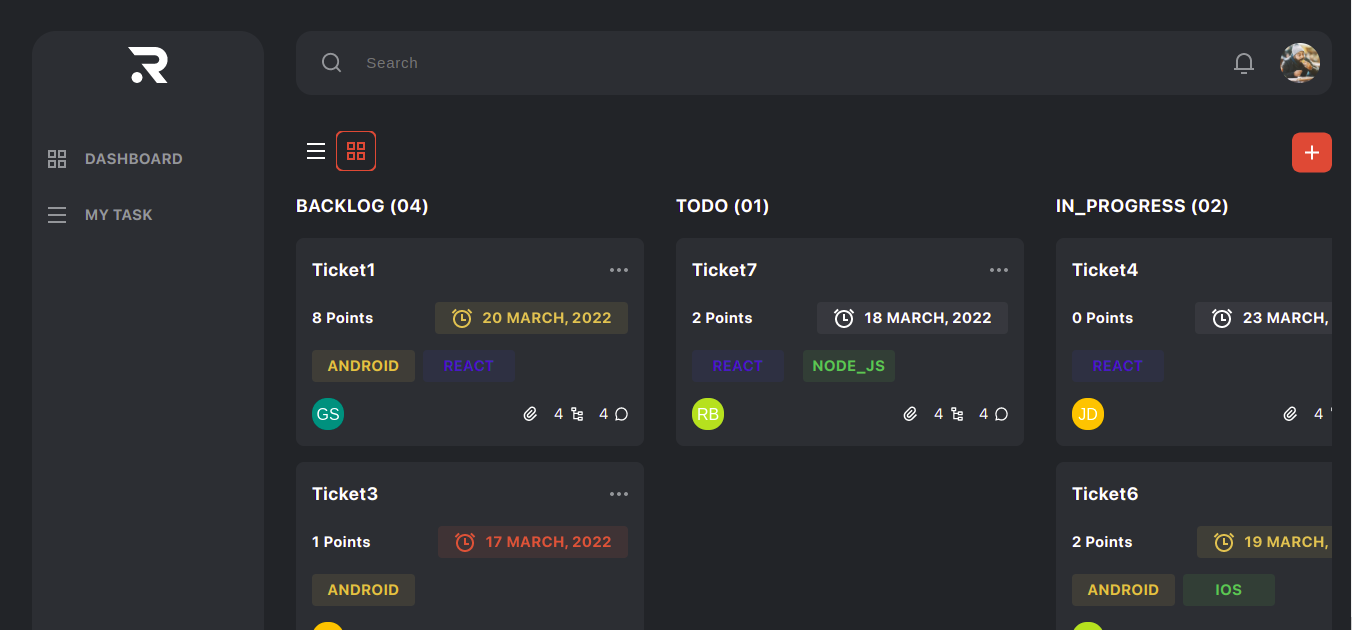Switch board to list view
Image resolution: width=1352 pixels, height=630 pixels.
(316, 150)
